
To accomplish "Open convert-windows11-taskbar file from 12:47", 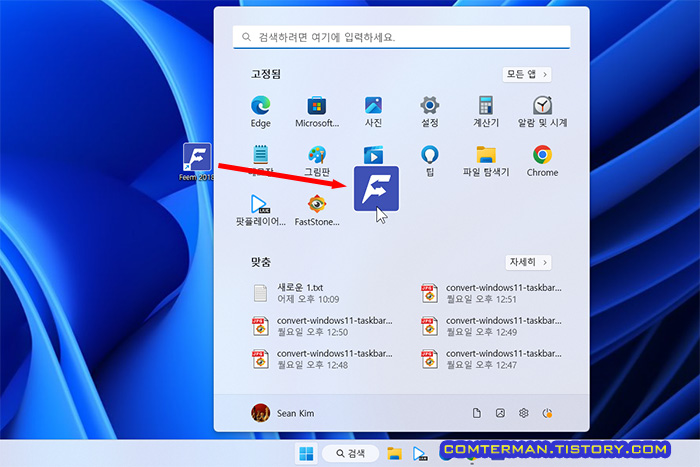I will pos(491,359).
